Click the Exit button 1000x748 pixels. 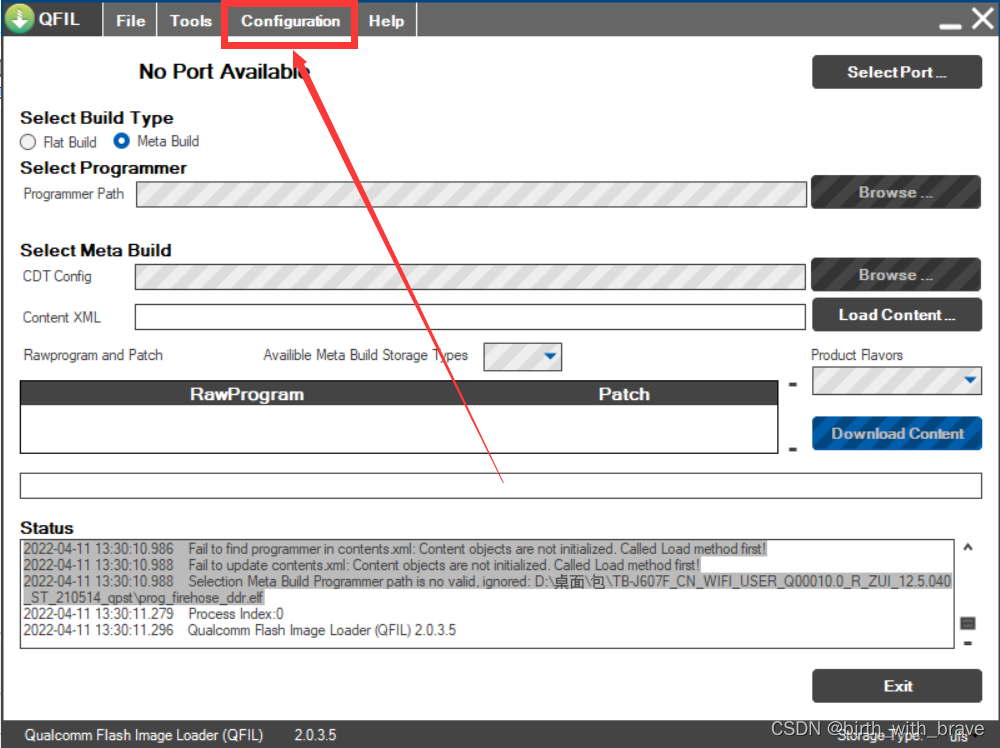[897, 686]
